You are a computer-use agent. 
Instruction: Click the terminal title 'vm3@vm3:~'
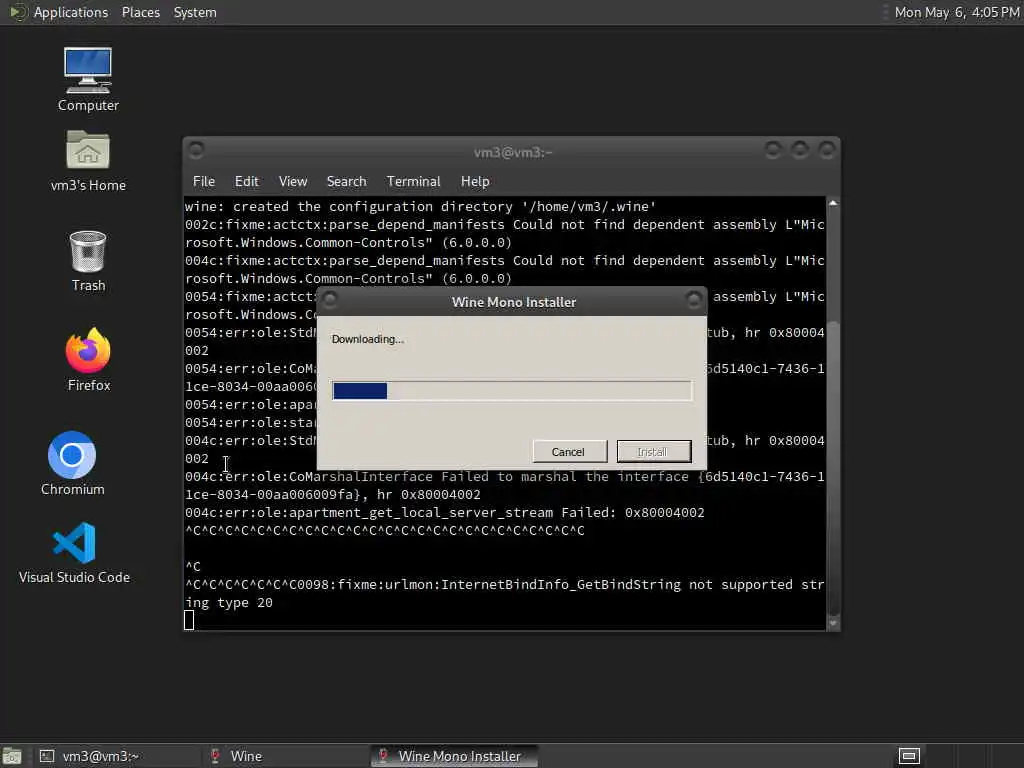pos(513,152)
